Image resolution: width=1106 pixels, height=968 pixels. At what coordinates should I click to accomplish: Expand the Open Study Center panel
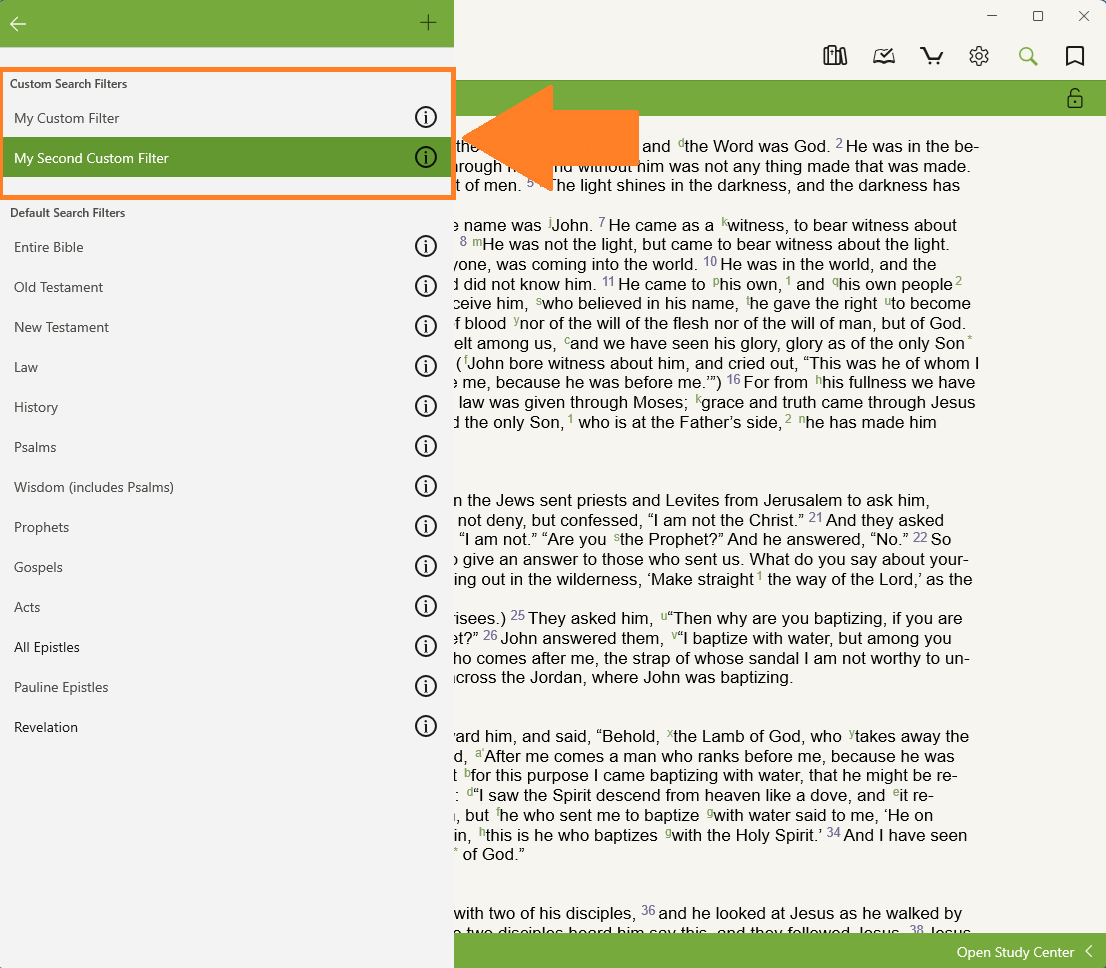pyautogui.click(x=1024, y=952)
